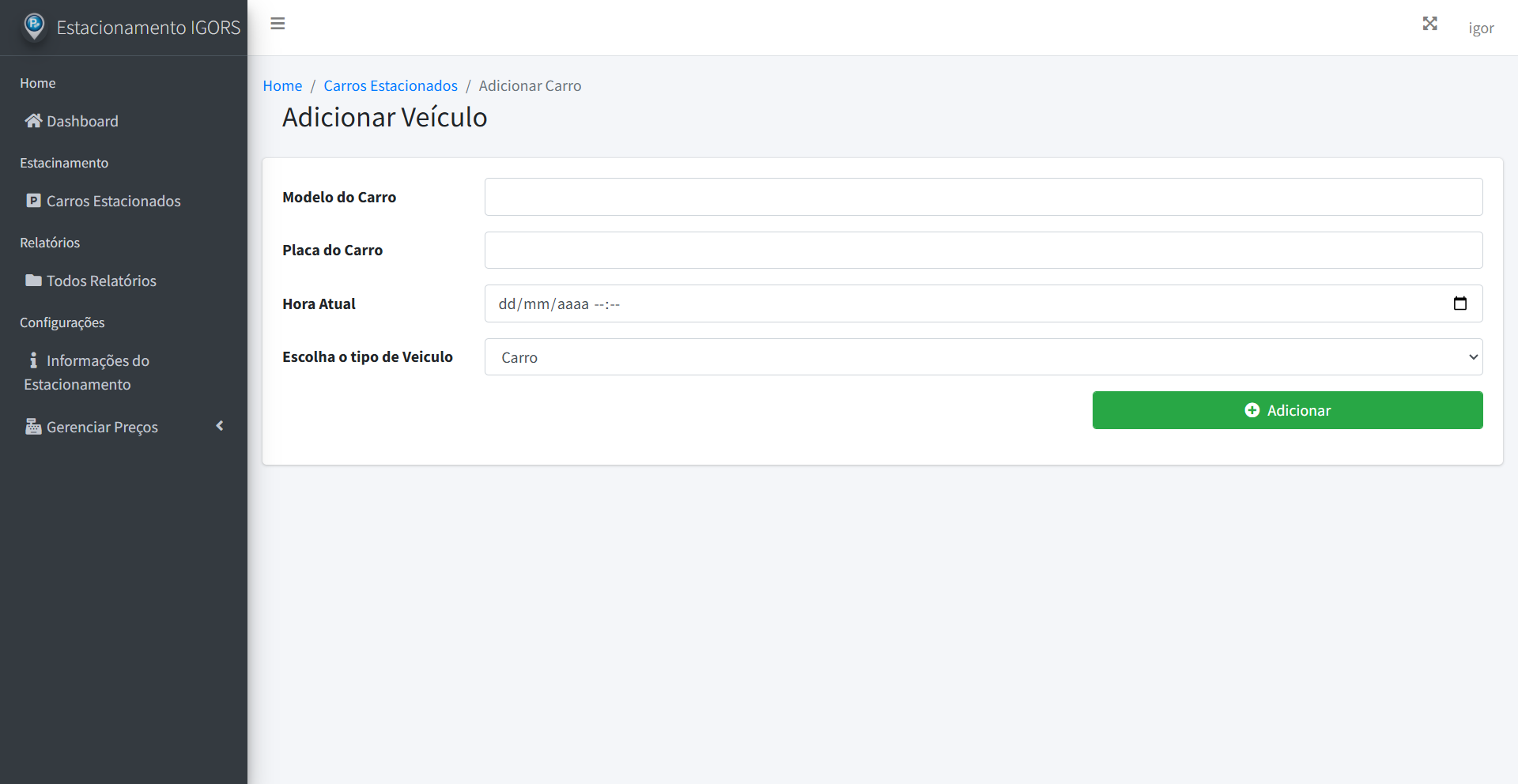This screenshot has width=1518, height=784.
Task: Open the igor user menu
Action: point(1481,28)
